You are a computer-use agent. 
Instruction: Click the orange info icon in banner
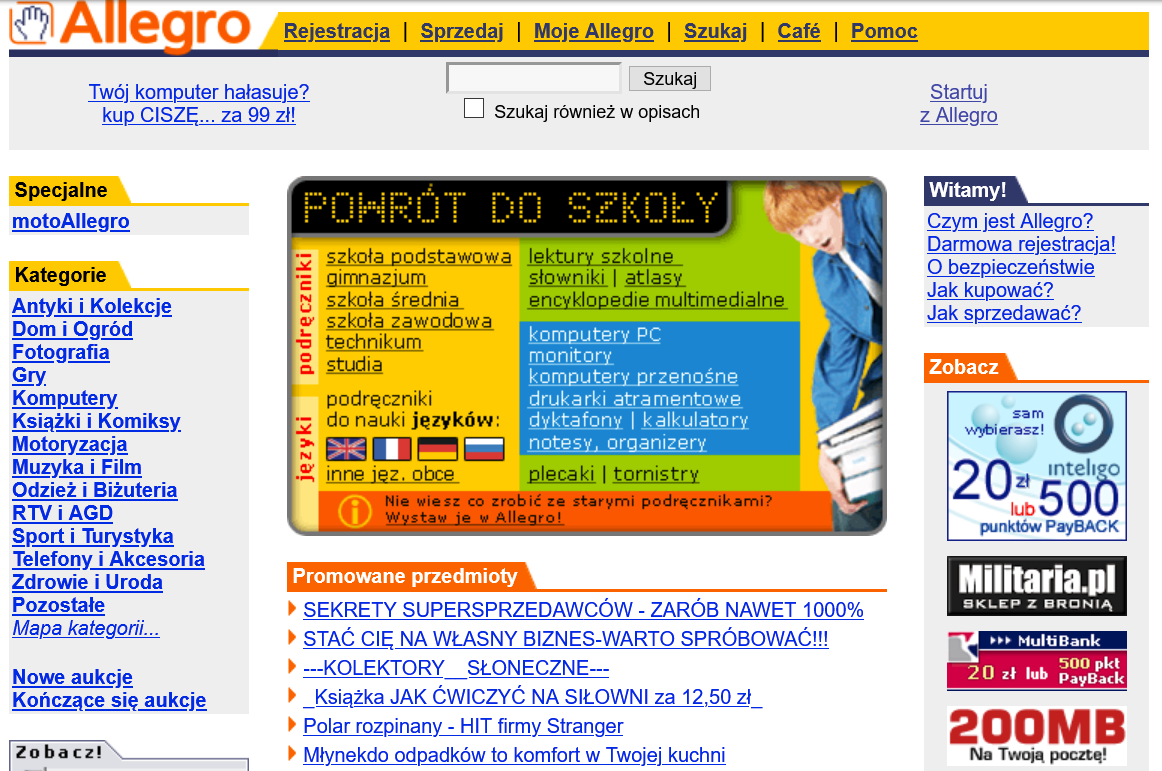click(354, 511)
